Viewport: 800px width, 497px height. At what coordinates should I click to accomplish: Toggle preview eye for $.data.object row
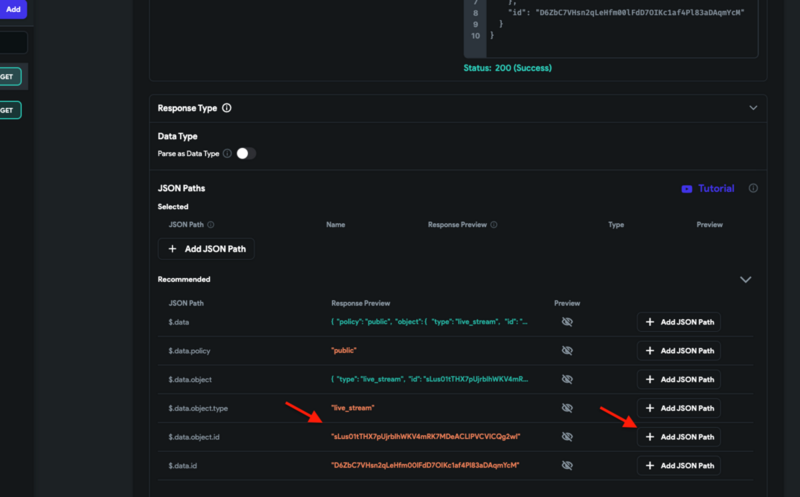point(567,379)
